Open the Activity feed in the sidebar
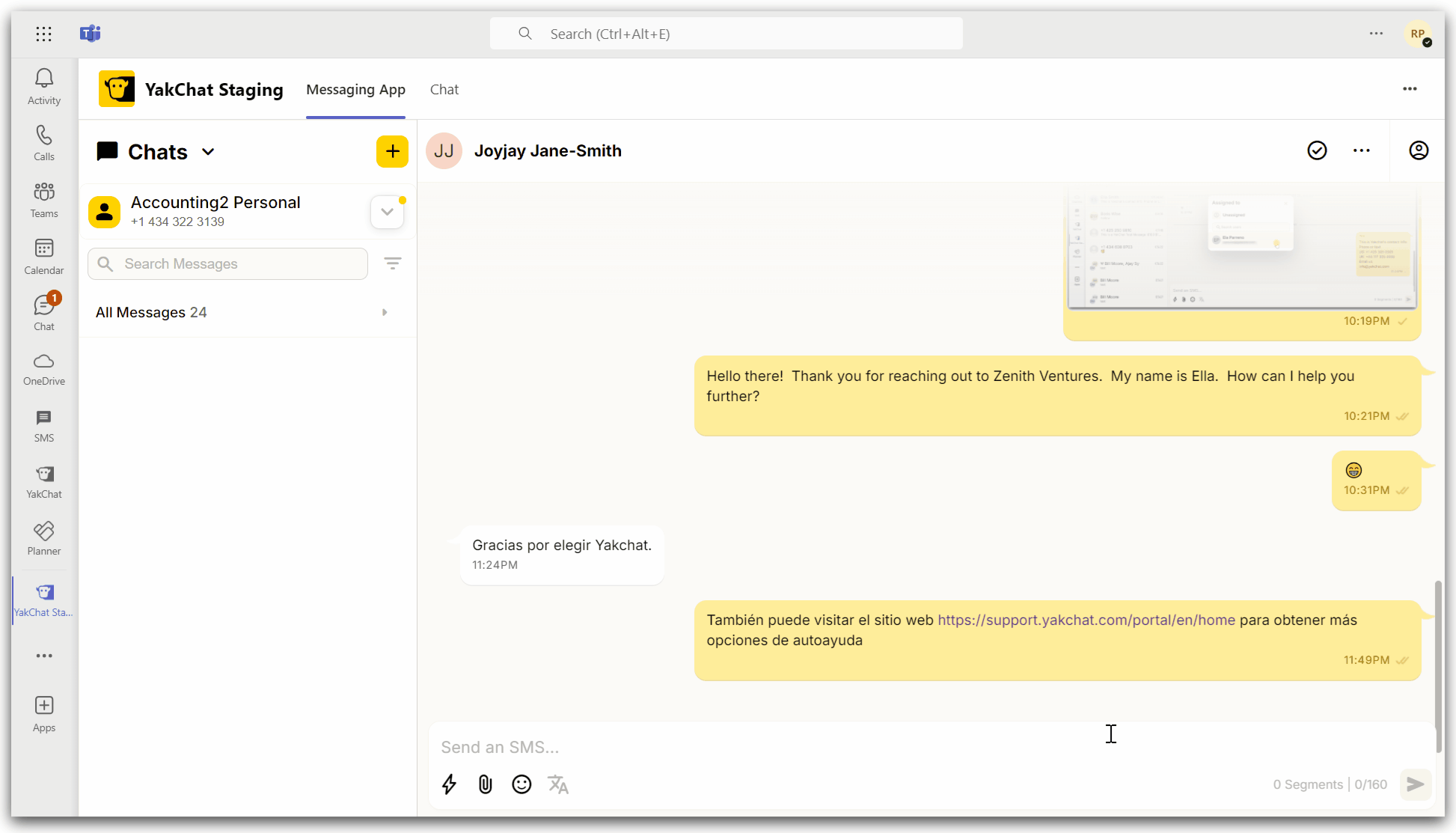Viewport: 1456px width, 833px height. pos(44,87)
